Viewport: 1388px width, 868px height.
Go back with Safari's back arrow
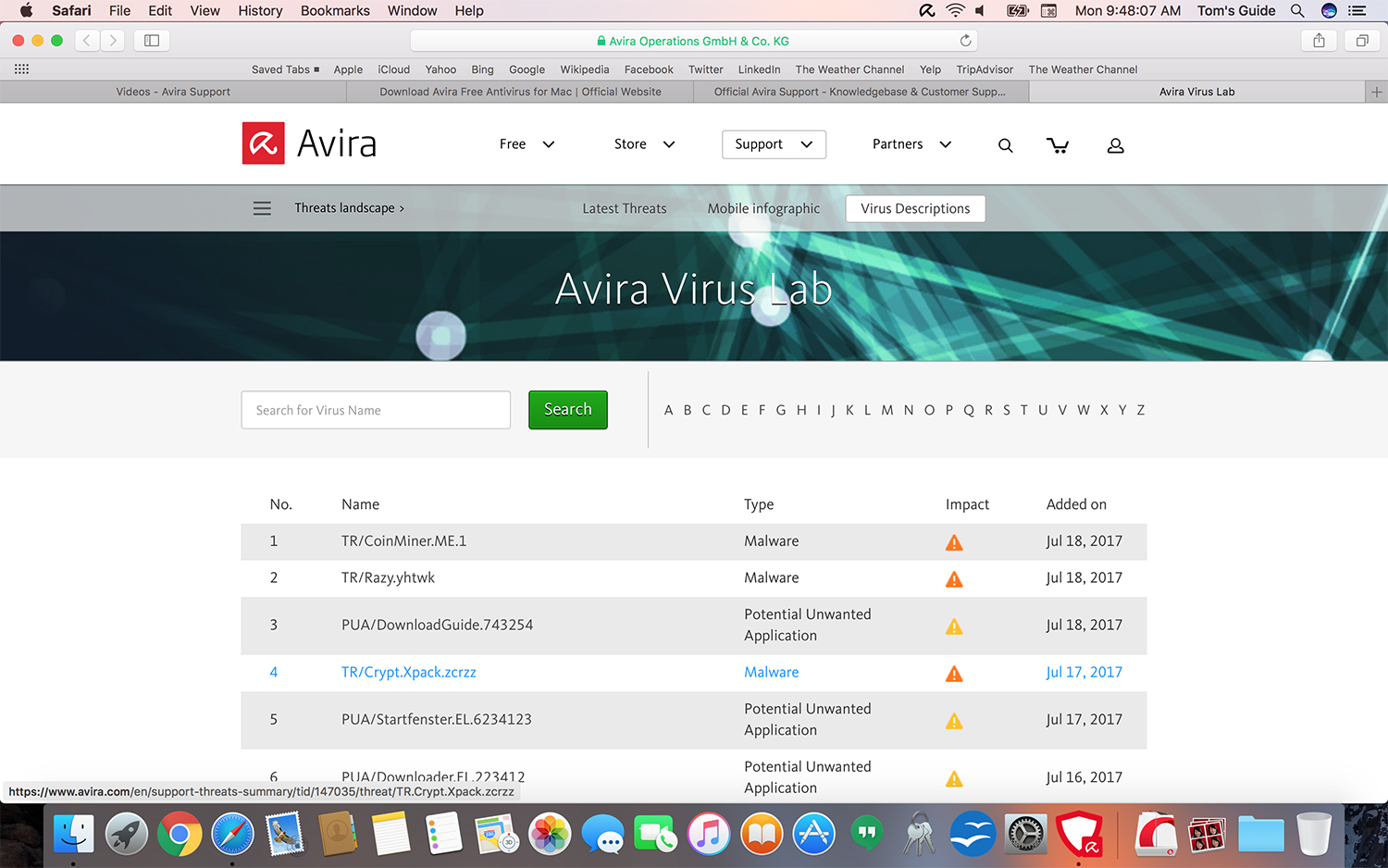87,41
